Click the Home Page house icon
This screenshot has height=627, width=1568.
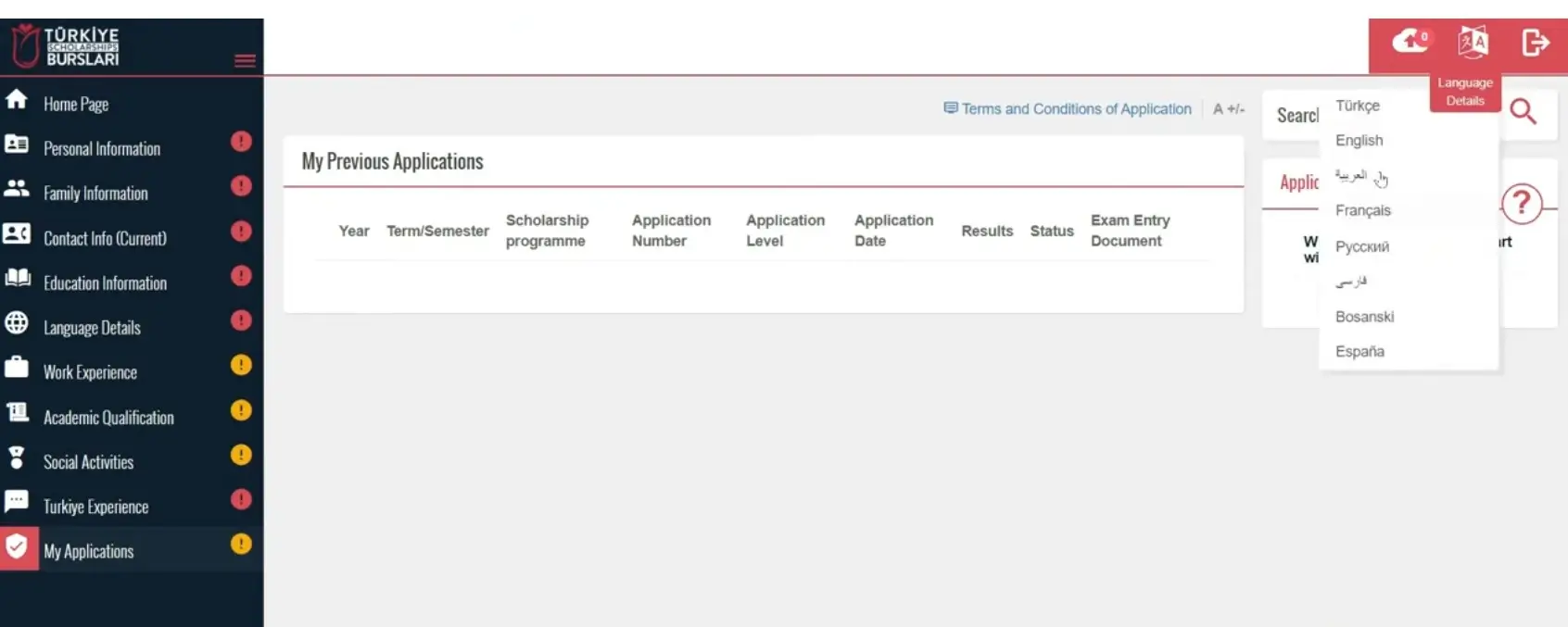17,101
